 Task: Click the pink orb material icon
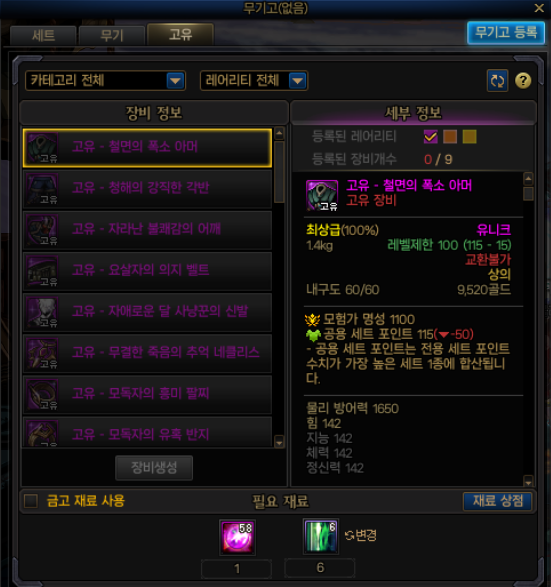[x=237, y=537]
